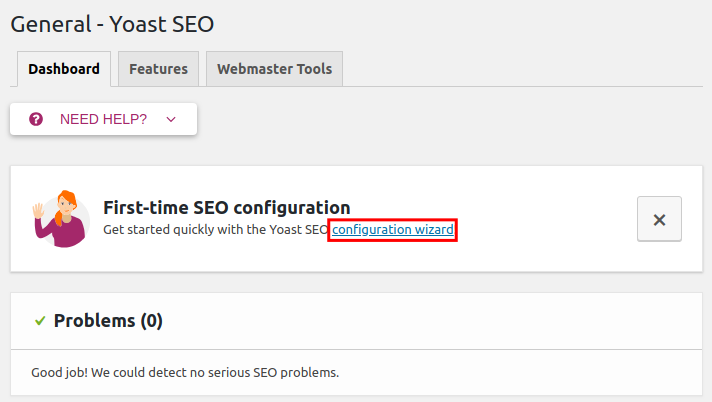Click the word Yoast SEO in notice description
This screenshot has width=712, height=402.
(x=304, y=230)
